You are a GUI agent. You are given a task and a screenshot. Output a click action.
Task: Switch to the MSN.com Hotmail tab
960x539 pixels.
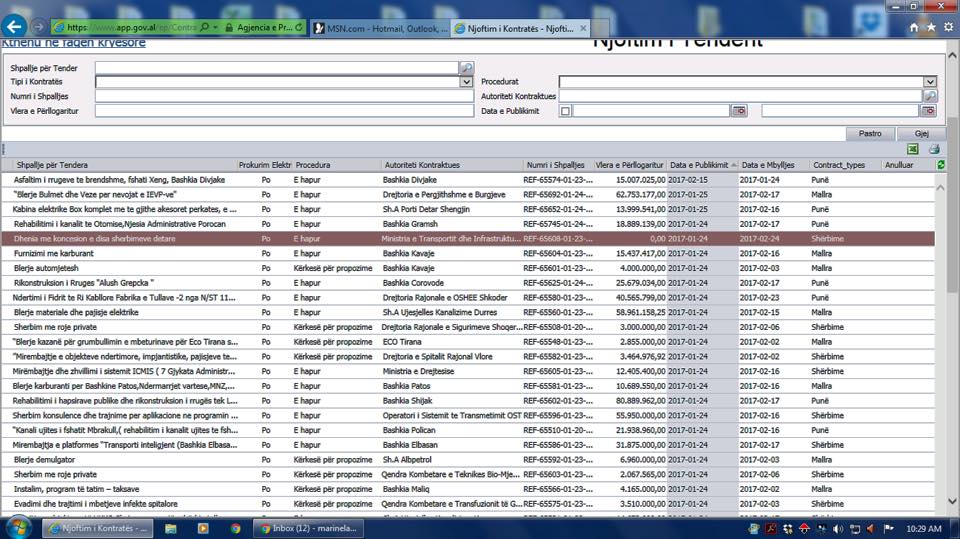tap(381, 29)
